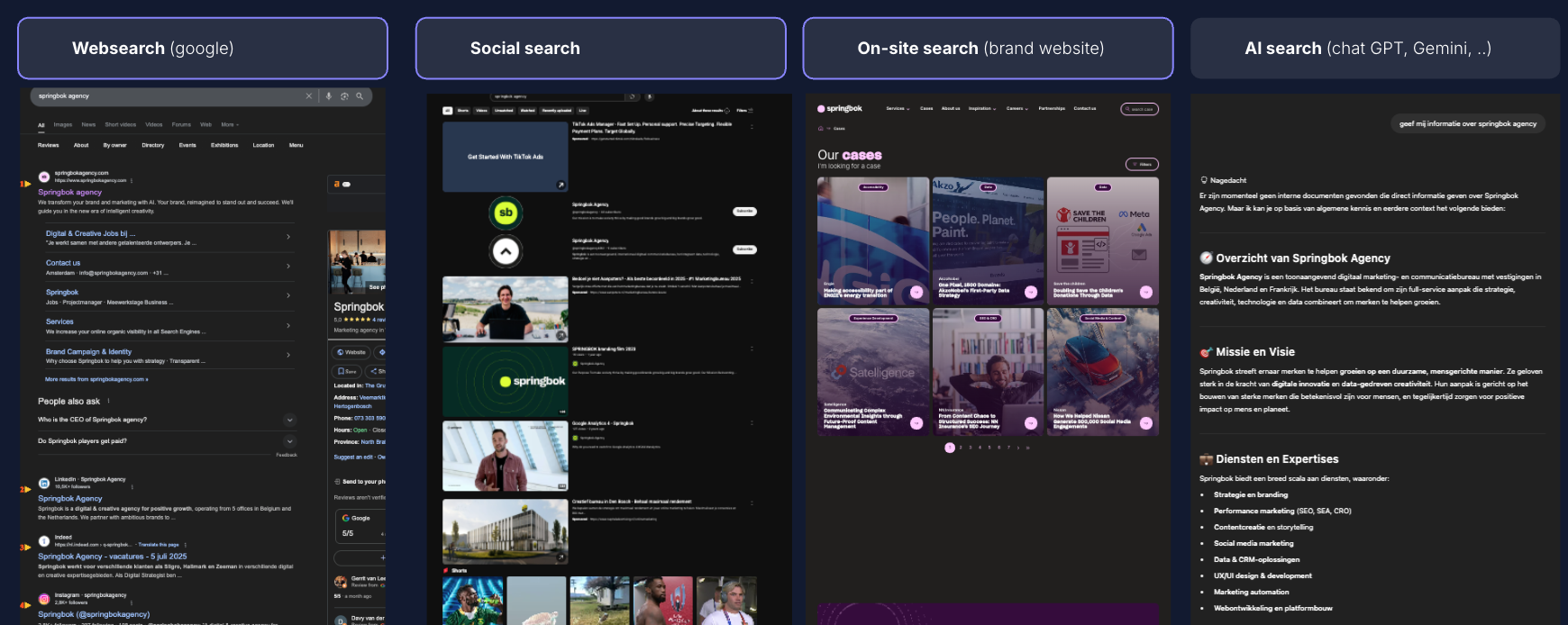Click the springbokagency.com favicon in first result
The image size is (1568, 625).
pyautogui.click(x=44, y=177)
